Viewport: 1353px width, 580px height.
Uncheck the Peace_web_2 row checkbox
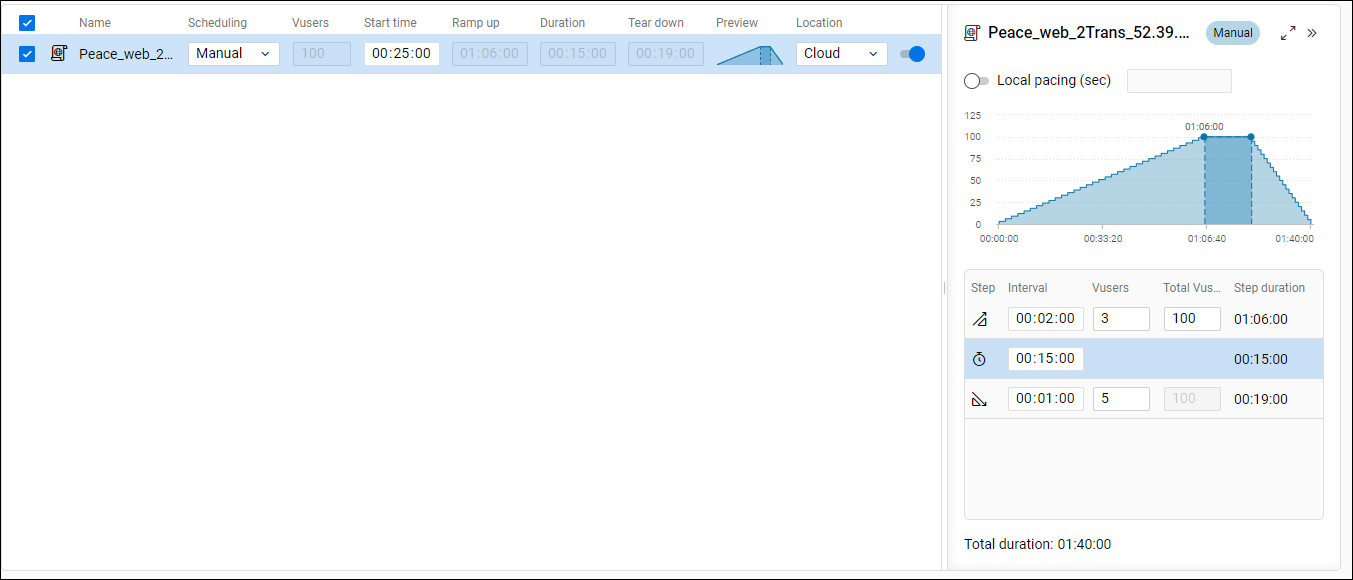click(27, 54)
